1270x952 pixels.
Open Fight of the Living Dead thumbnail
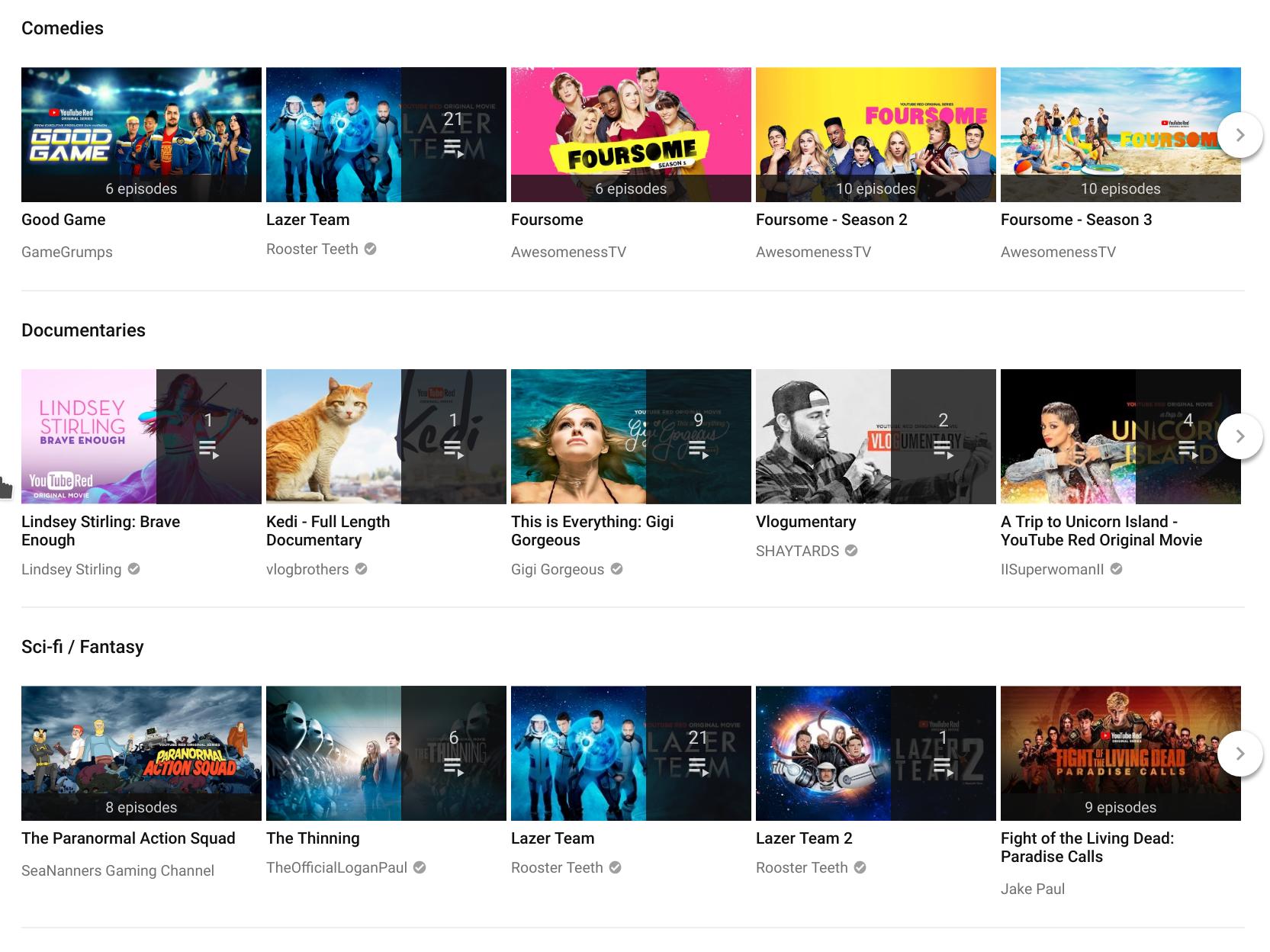click(1120, 754)
